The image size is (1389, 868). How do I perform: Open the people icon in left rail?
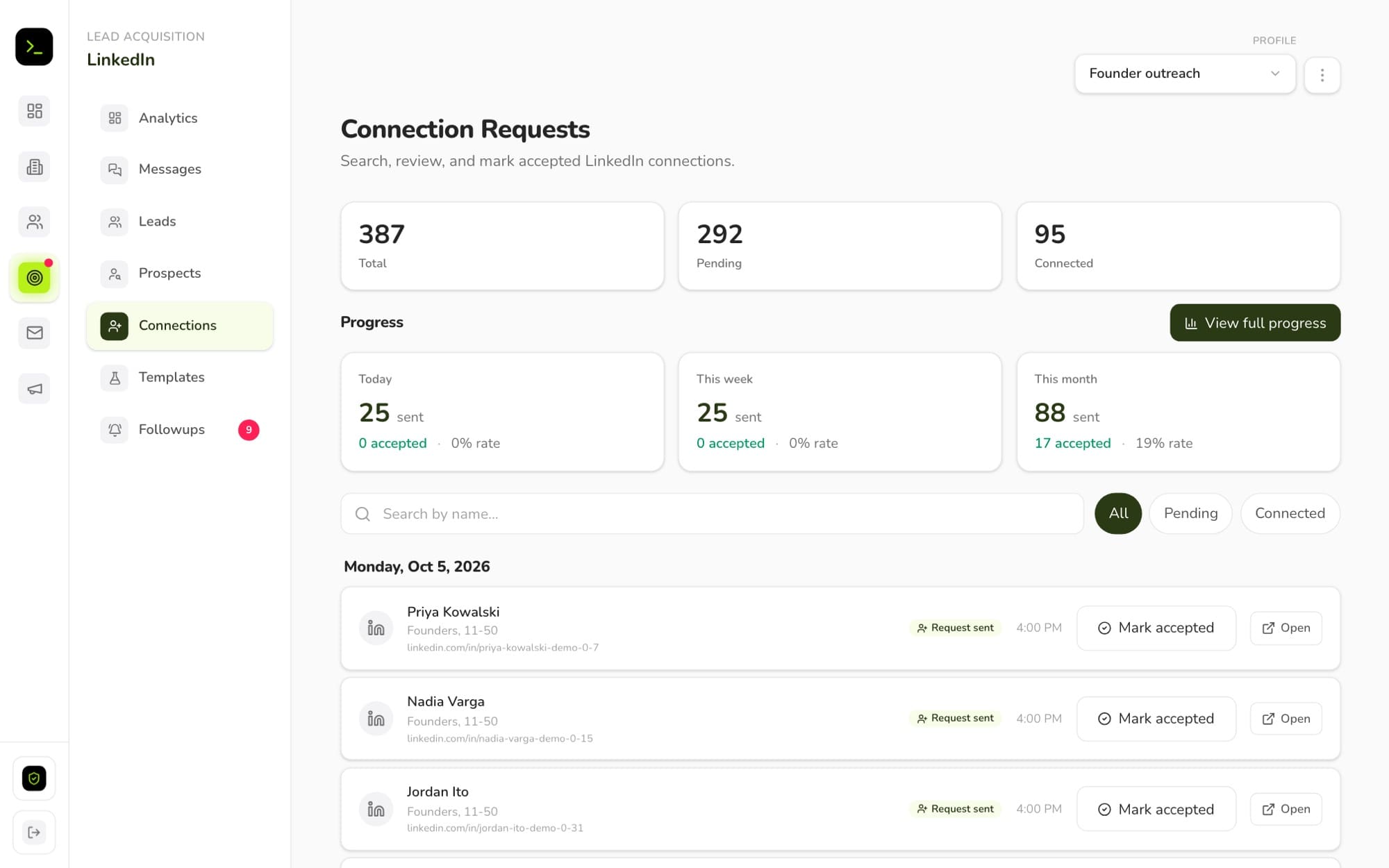(34, 222)
